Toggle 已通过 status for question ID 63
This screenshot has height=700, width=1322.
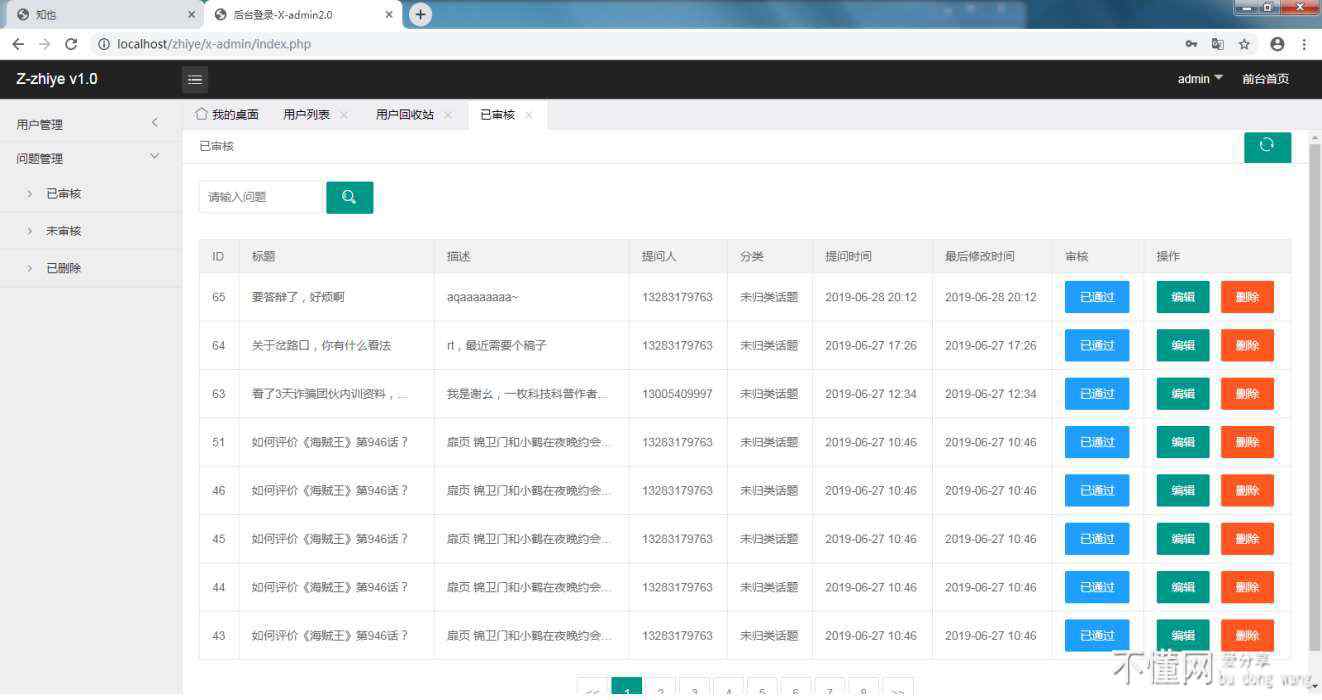coord(1097,394)
